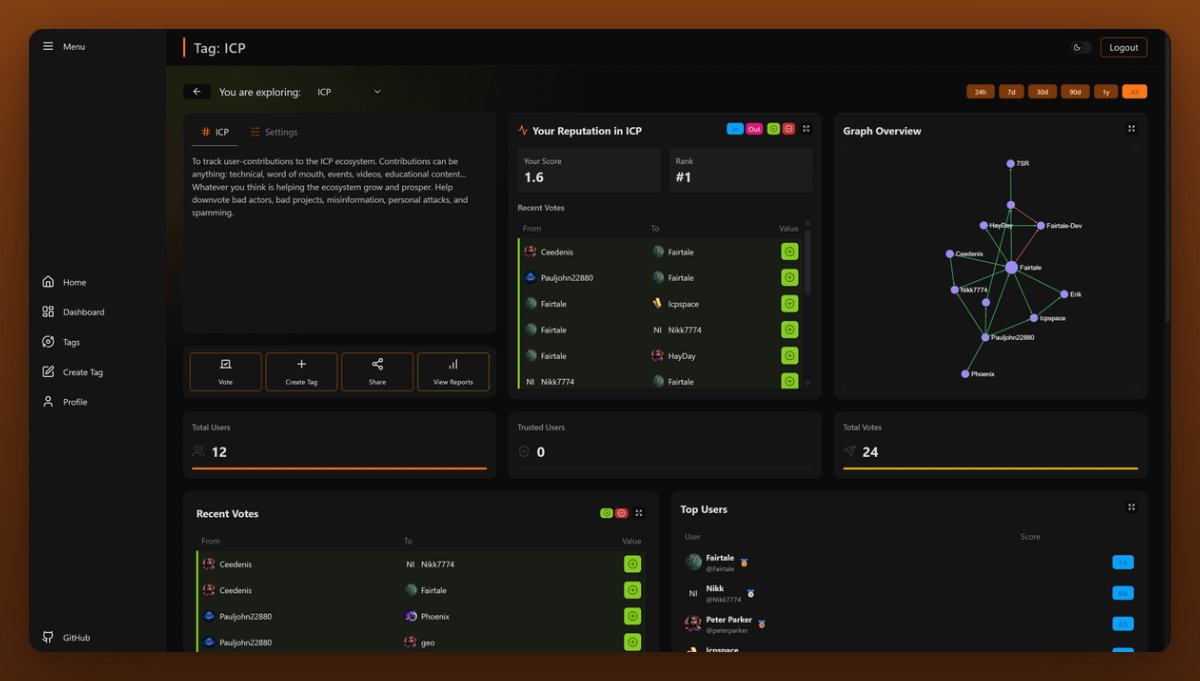Click upvote icon in row Pauljohn22880 to geo
This screenshot has width=1200, height=681.
coord(632,642)
